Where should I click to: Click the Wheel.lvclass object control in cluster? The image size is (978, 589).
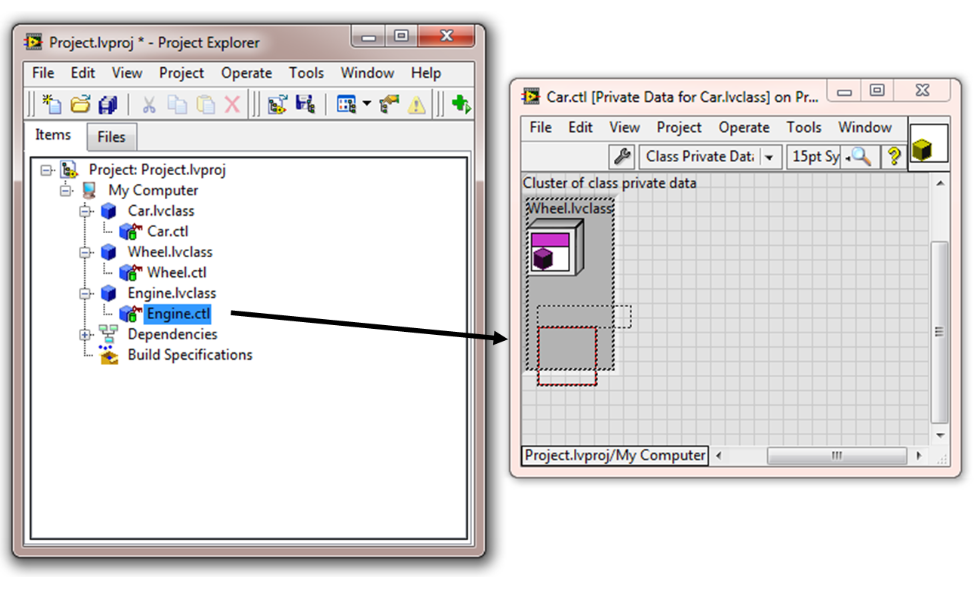tap(556, 248)
